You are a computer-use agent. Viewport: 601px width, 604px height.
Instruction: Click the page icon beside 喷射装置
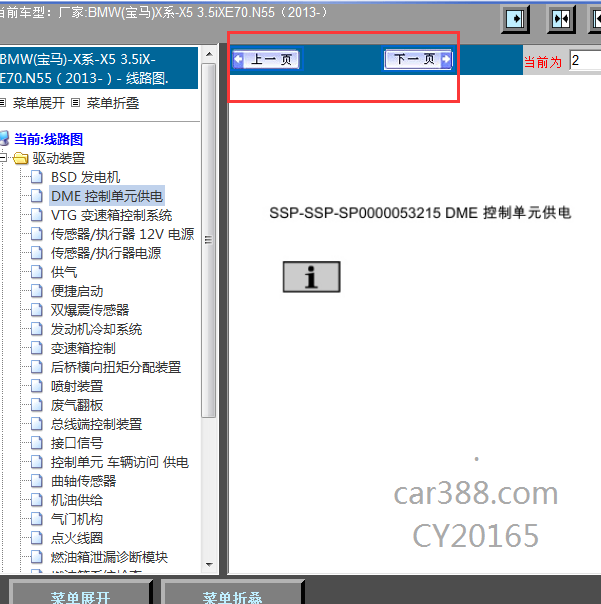pyautogui.click(x=37, y=386)
